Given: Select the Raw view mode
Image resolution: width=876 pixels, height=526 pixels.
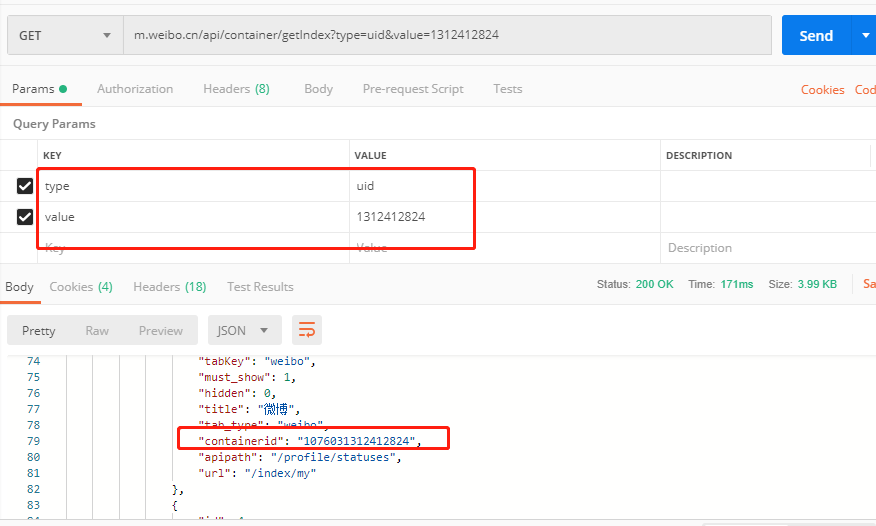Looking at the screenshot, I should pyautogui.click(x=97, y=331).
